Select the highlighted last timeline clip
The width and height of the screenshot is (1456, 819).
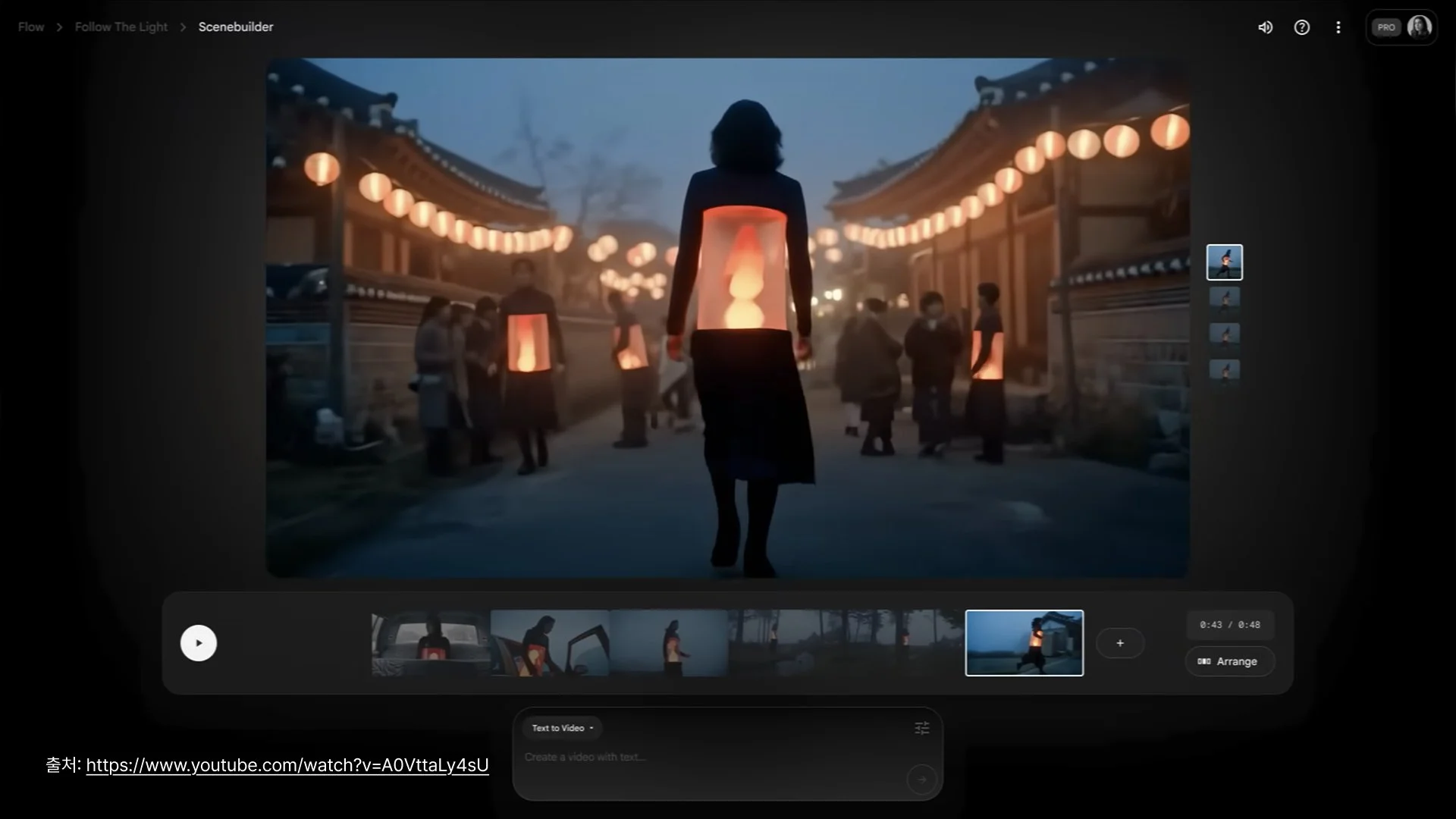coord(1024,643)
